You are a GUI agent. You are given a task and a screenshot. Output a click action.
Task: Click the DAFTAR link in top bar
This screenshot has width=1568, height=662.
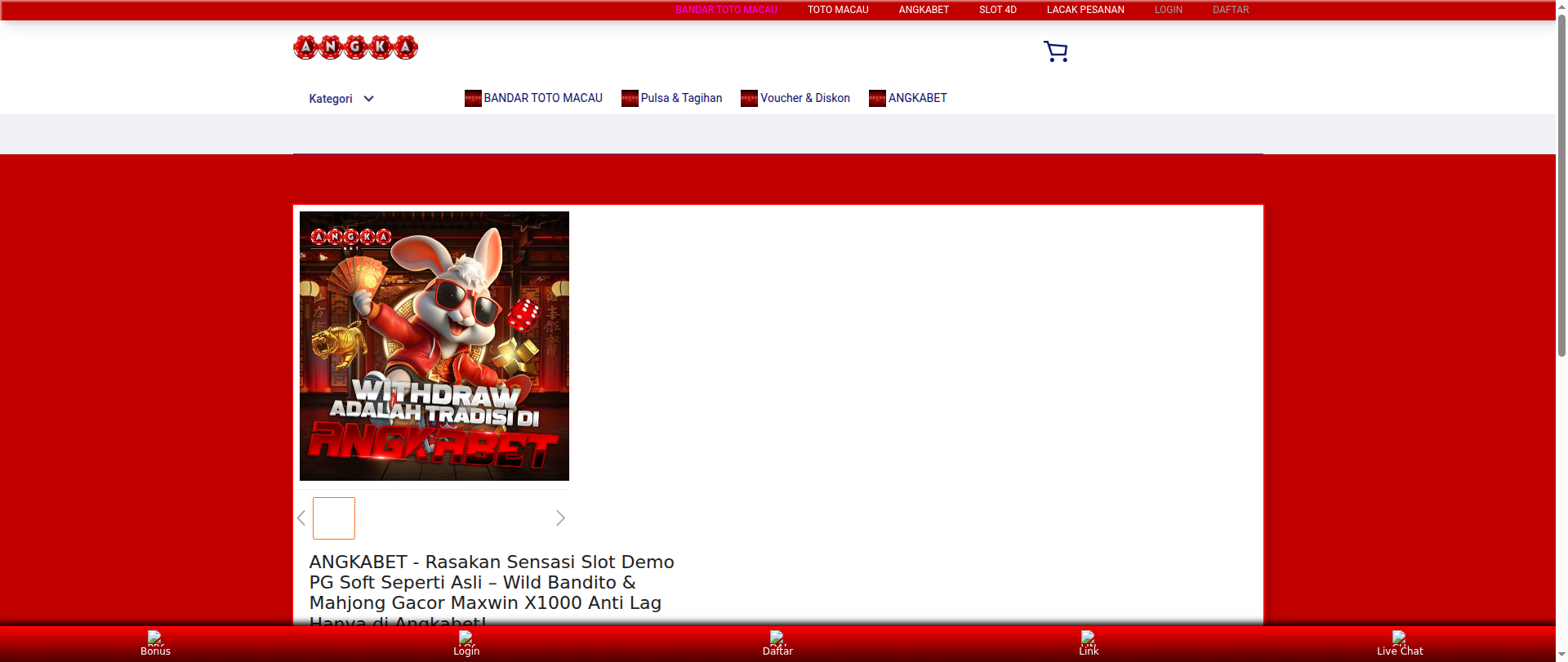coord(1230,10)
